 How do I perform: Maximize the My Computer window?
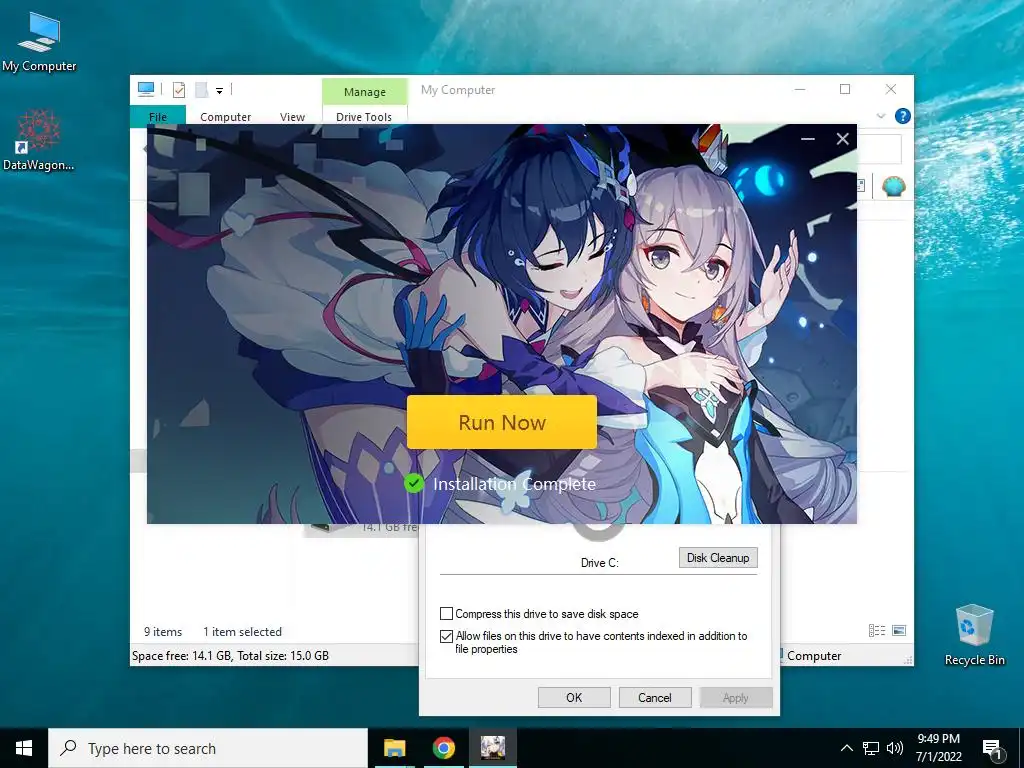pyautogui.click(x=845, y=89)
